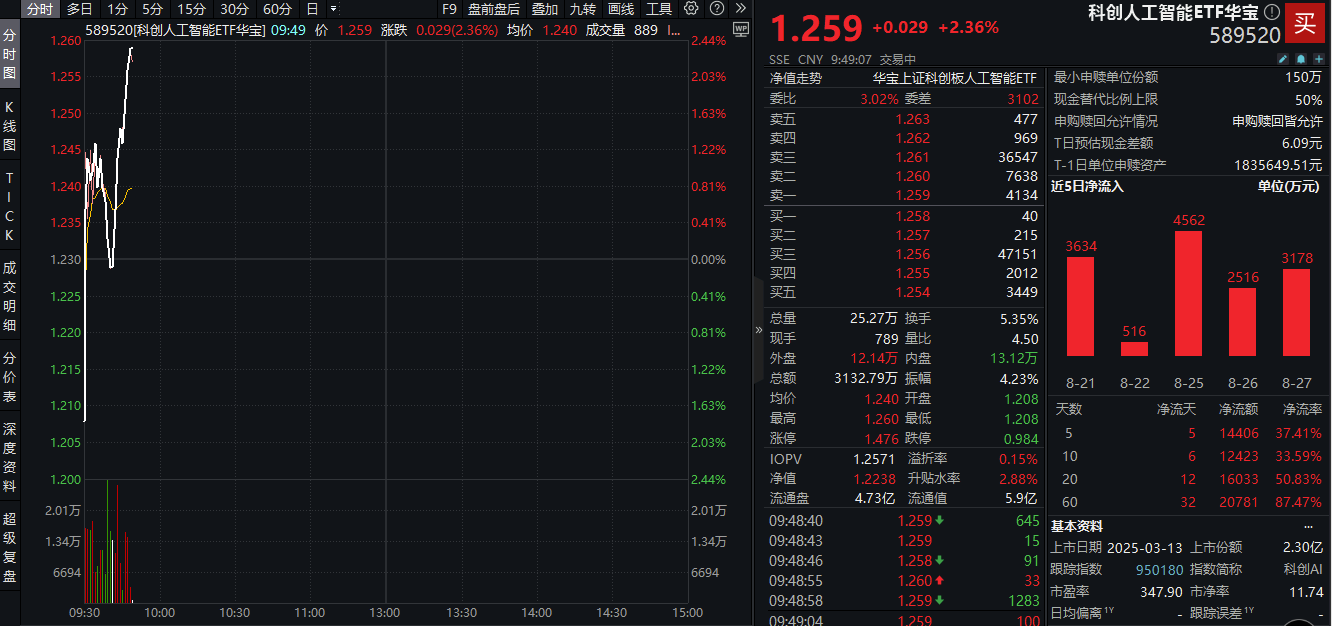Open the 分时图 sidebar view
This screenshot has width=1332, height=626.
pos(9,54)
